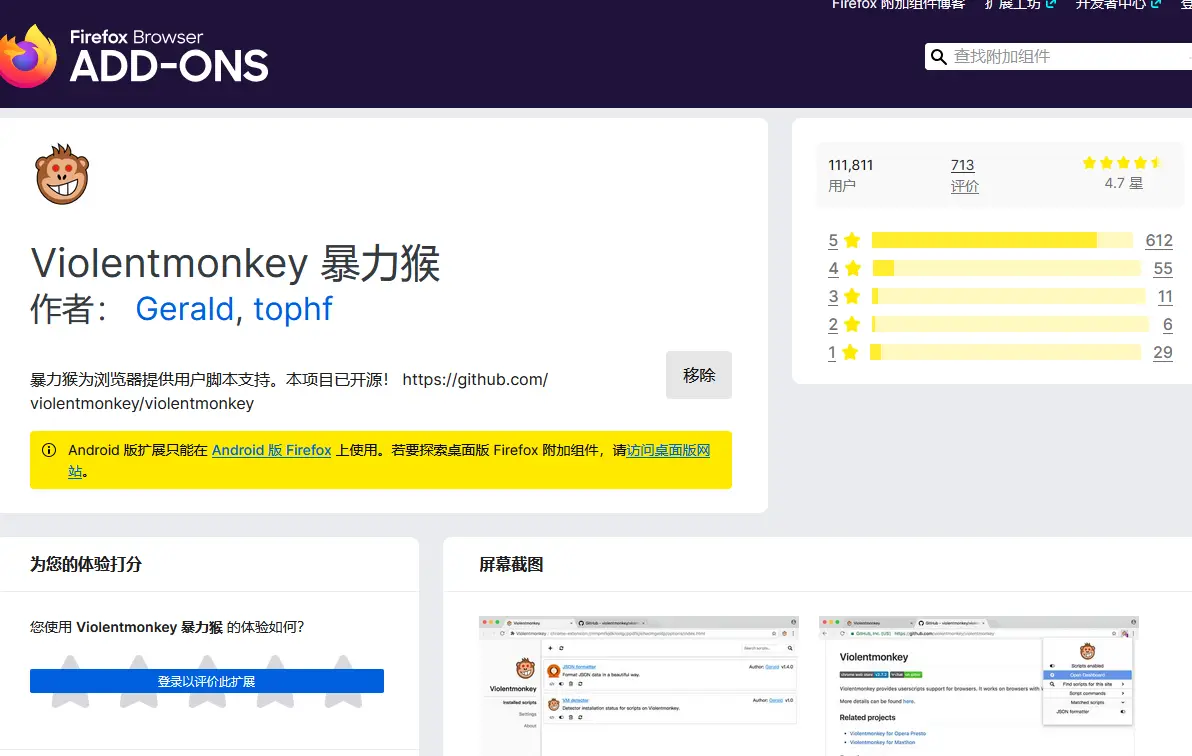Click the 3-star rating bar

[1008, 297]
